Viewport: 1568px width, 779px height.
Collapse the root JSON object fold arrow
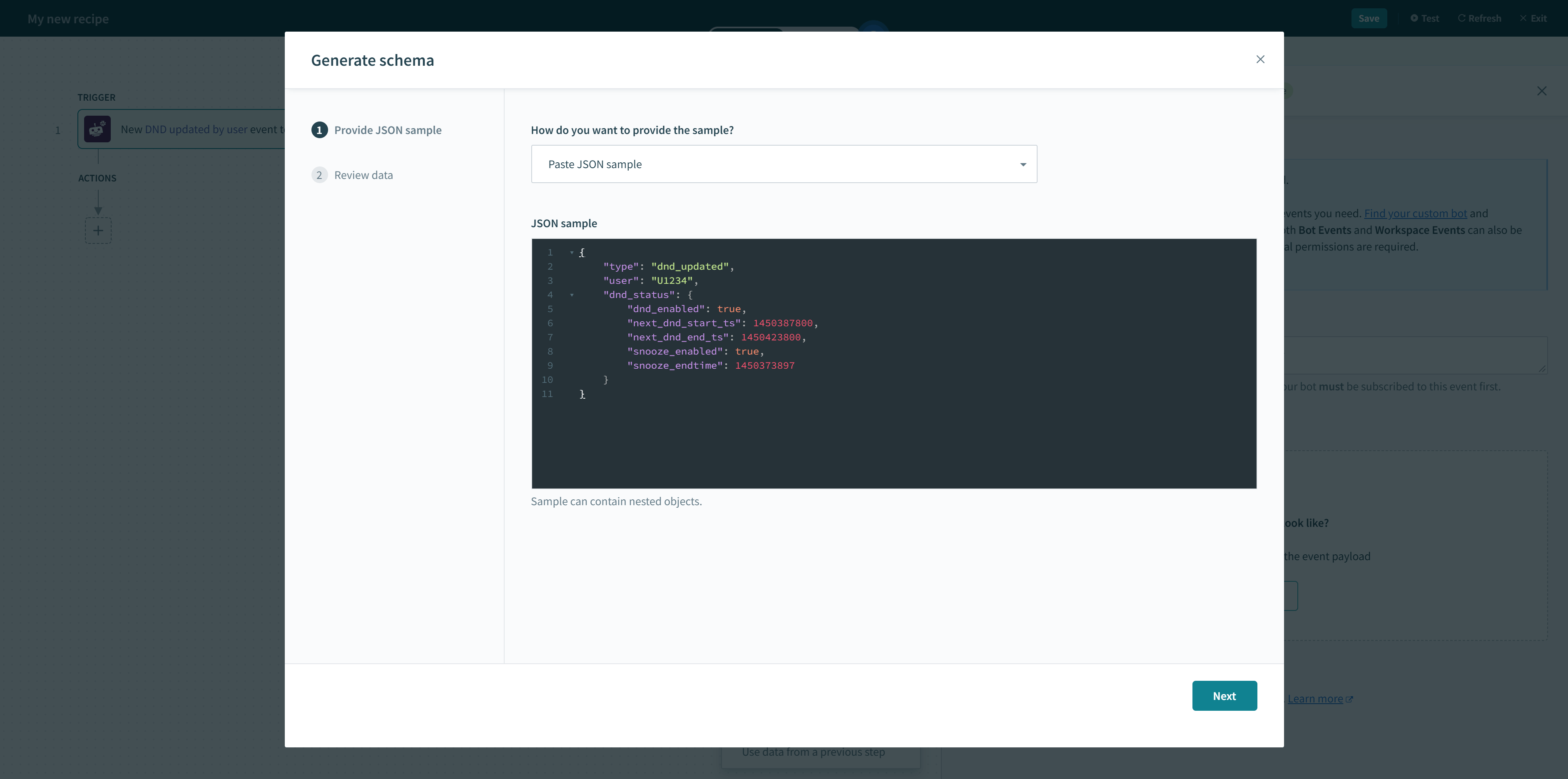pyautogui.click(x=572, y=252)
